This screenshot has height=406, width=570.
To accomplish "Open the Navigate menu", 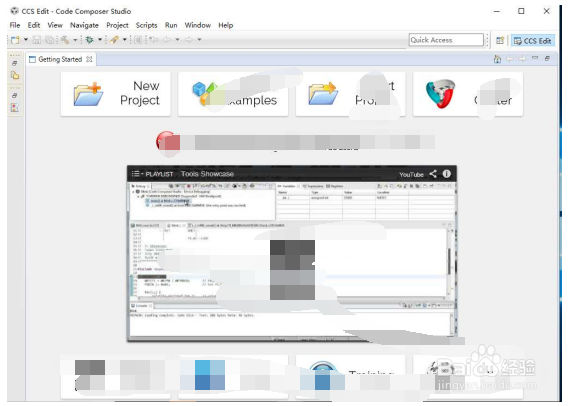I will pos(84,25).
